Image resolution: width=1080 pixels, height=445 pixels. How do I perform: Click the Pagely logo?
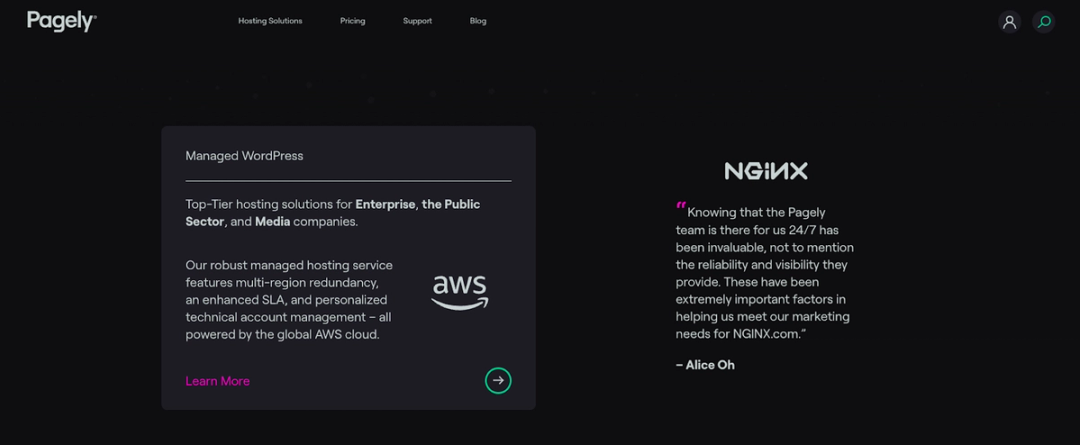[x=61, y=21]
